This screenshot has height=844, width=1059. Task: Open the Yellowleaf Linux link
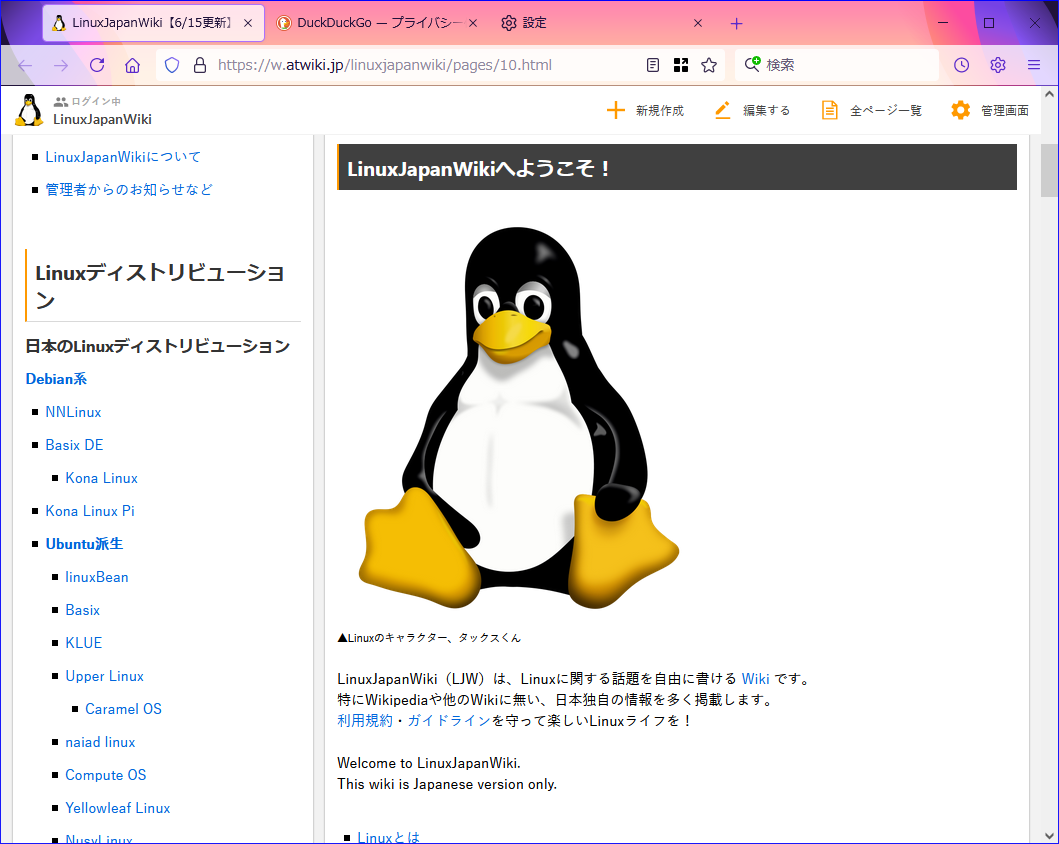pos(118,809)
